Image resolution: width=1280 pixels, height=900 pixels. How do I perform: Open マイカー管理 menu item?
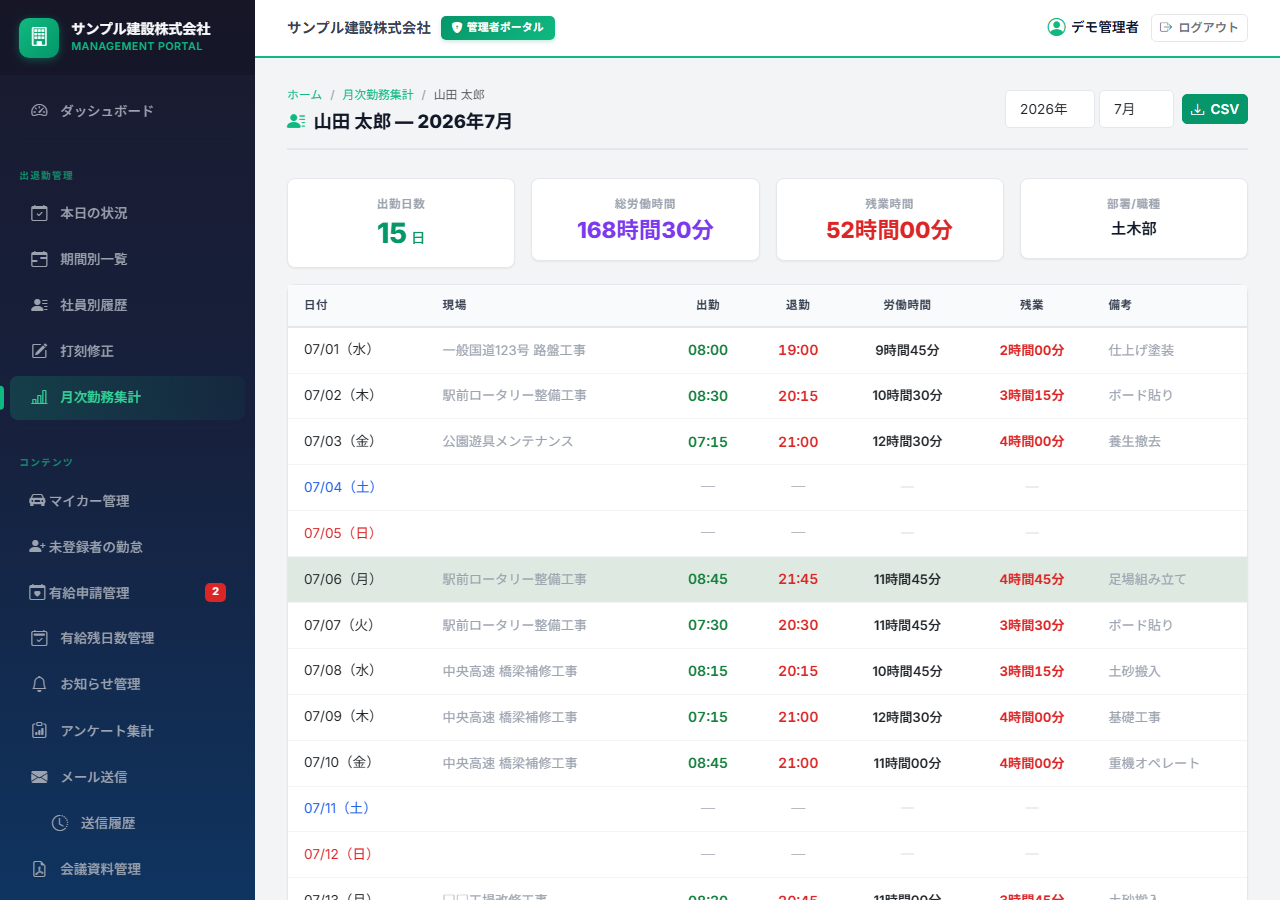coord(127,500)
